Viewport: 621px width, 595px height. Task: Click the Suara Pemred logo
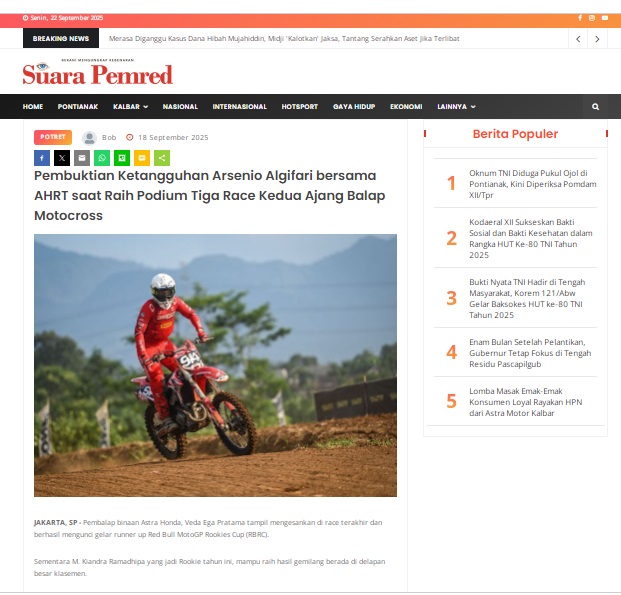[x=97, y=72]
